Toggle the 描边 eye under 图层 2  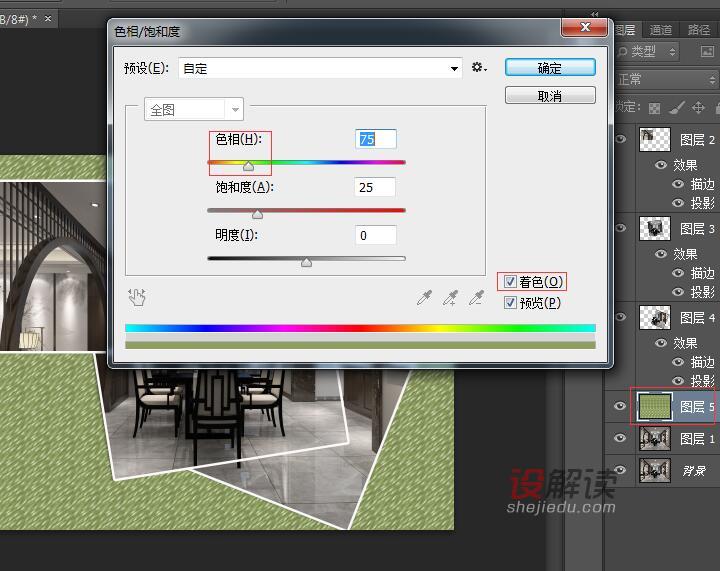[678, 184]
